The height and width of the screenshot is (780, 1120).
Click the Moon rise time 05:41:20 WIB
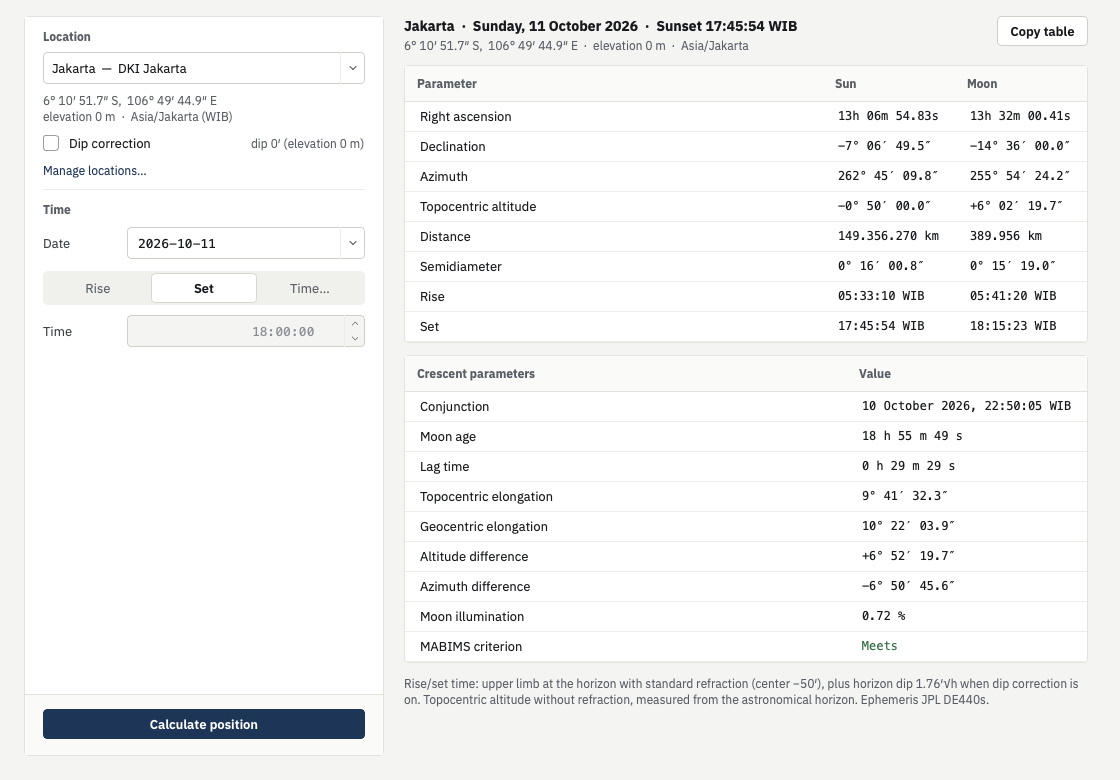click(1013, 296)
